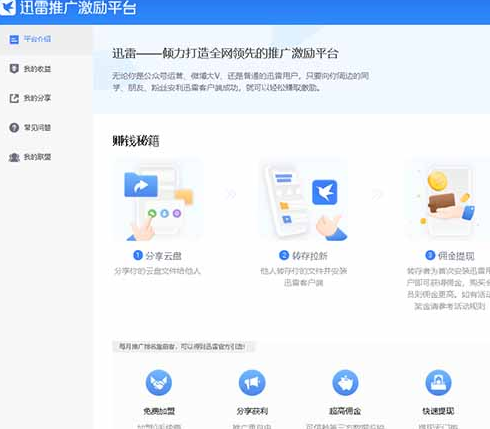The height and width of the screenshot is (429, 490).
Task: Click the 我的分享 share arrow icon
Action: click(14, 98)
